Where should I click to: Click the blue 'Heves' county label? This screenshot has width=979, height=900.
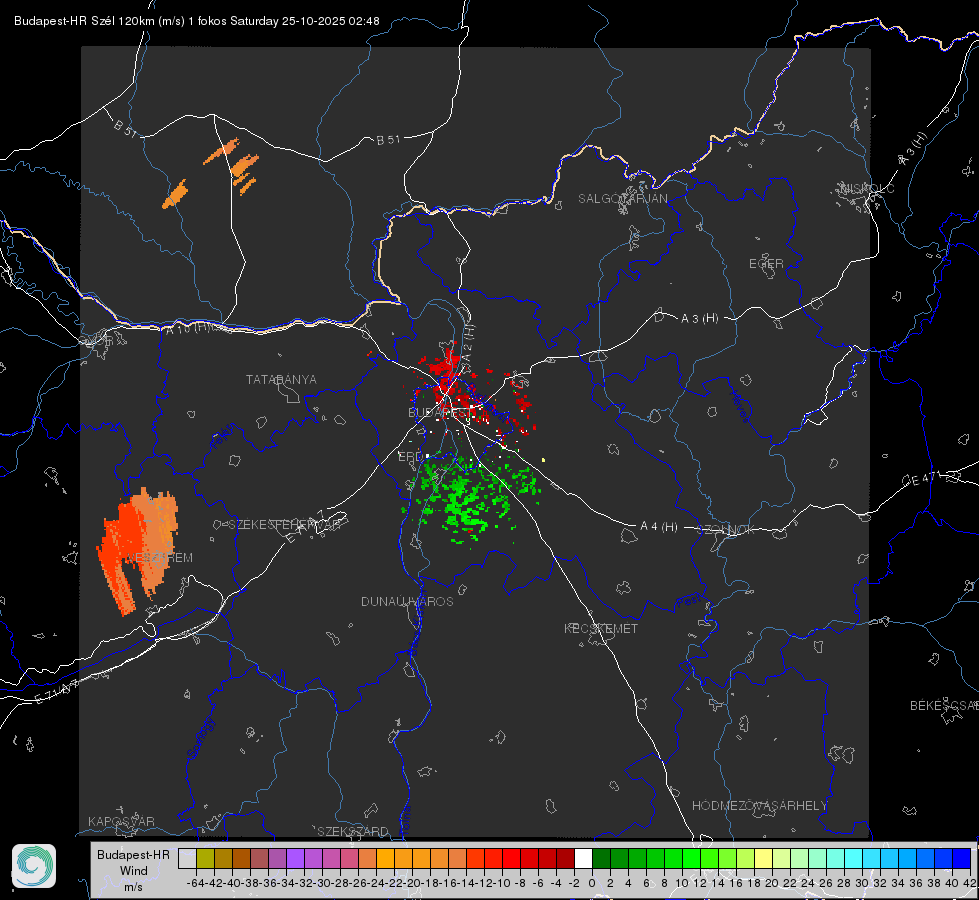pos(740,406)
